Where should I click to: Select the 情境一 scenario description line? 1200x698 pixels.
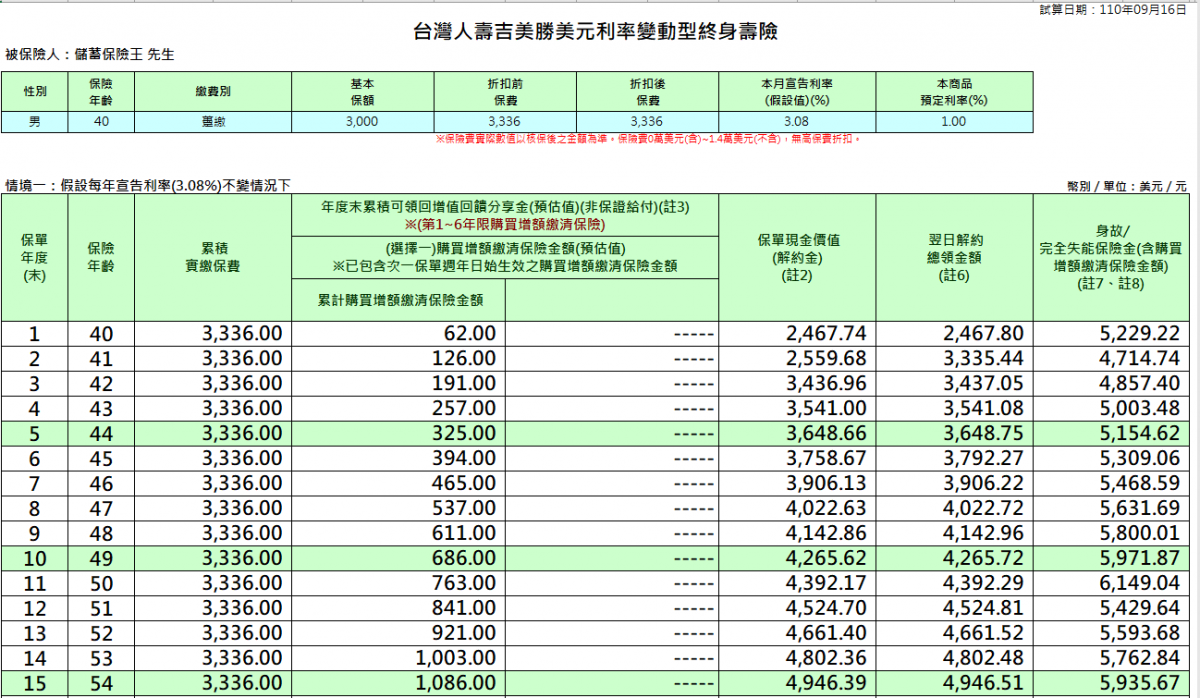click(x=147, y=186)
